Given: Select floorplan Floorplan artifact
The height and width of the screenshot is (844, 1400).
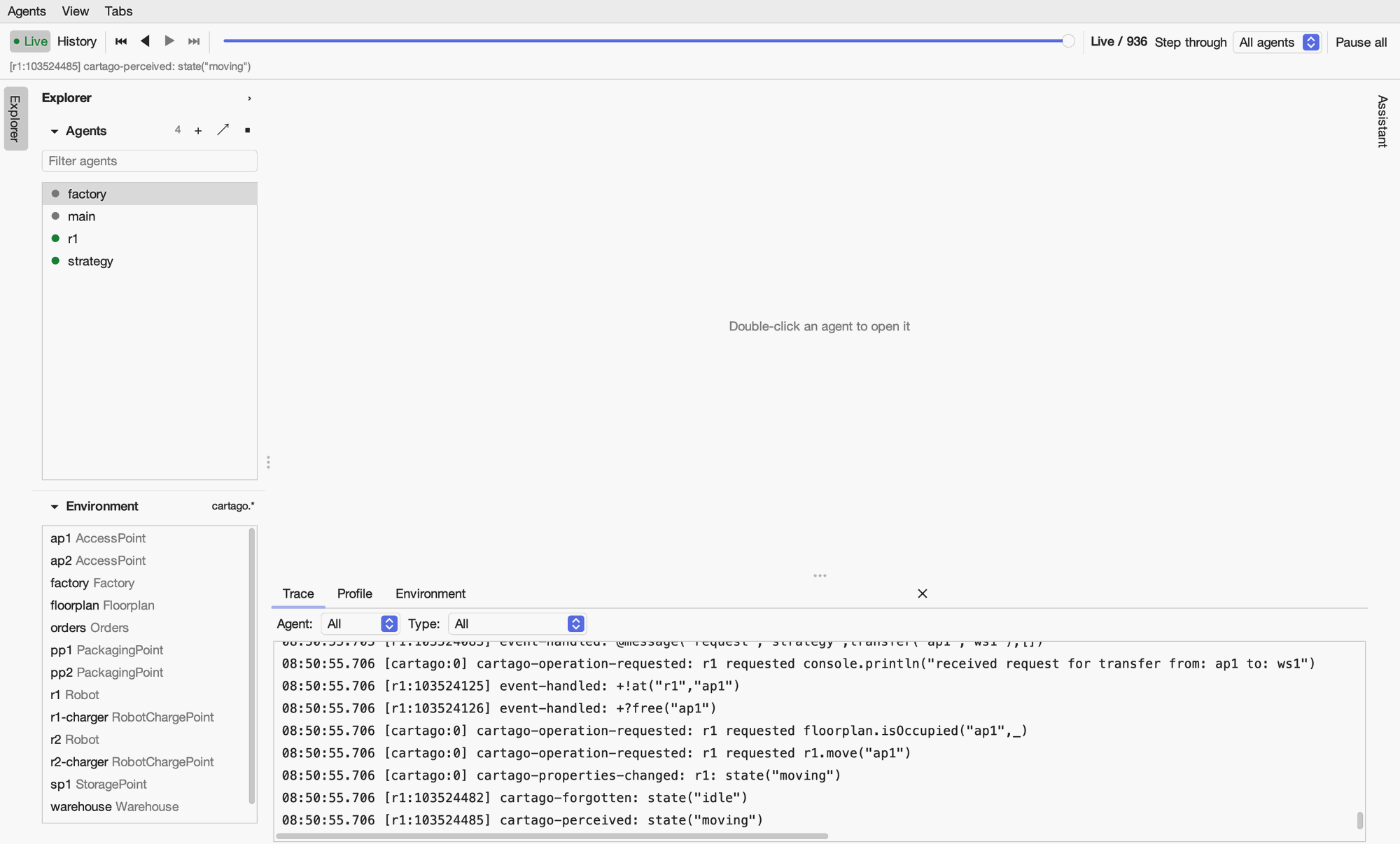Looking at the screenshot, I should coord(146,605).
